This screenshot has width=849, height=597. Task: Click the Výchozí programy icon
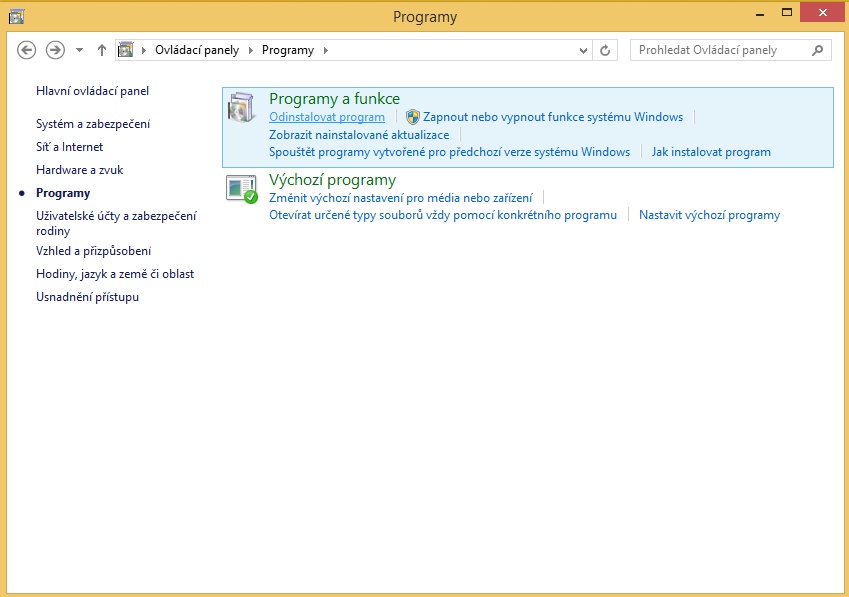pos(241,188)
